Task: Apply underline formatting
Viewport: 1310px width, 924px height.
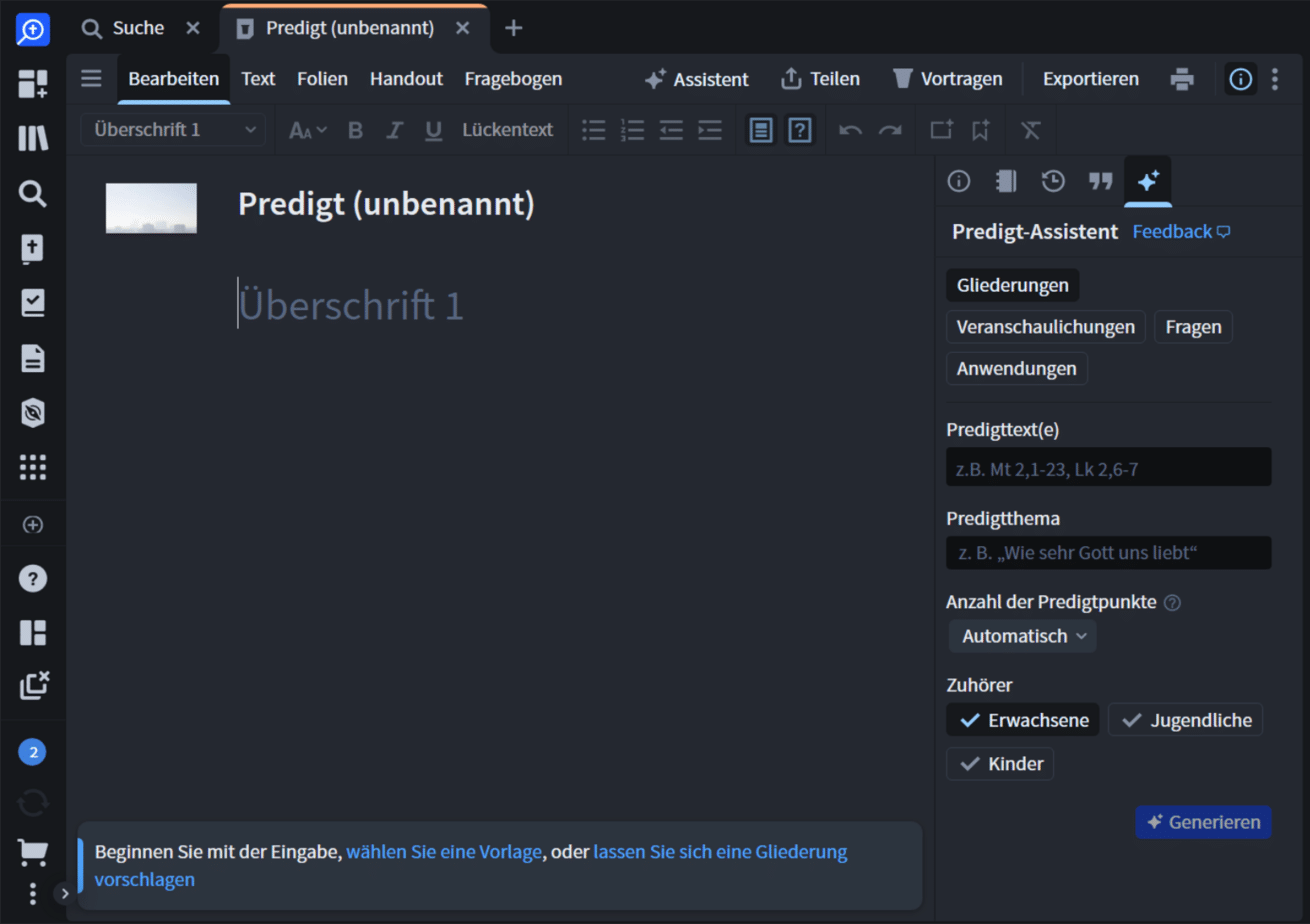Action: pos(433,130)
